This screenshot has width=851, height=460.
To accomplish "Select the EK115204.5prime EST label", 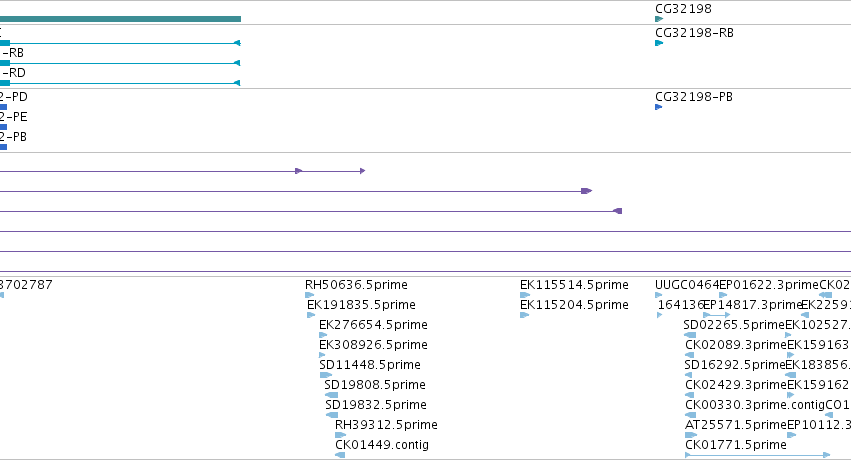I will coord(574,305).
